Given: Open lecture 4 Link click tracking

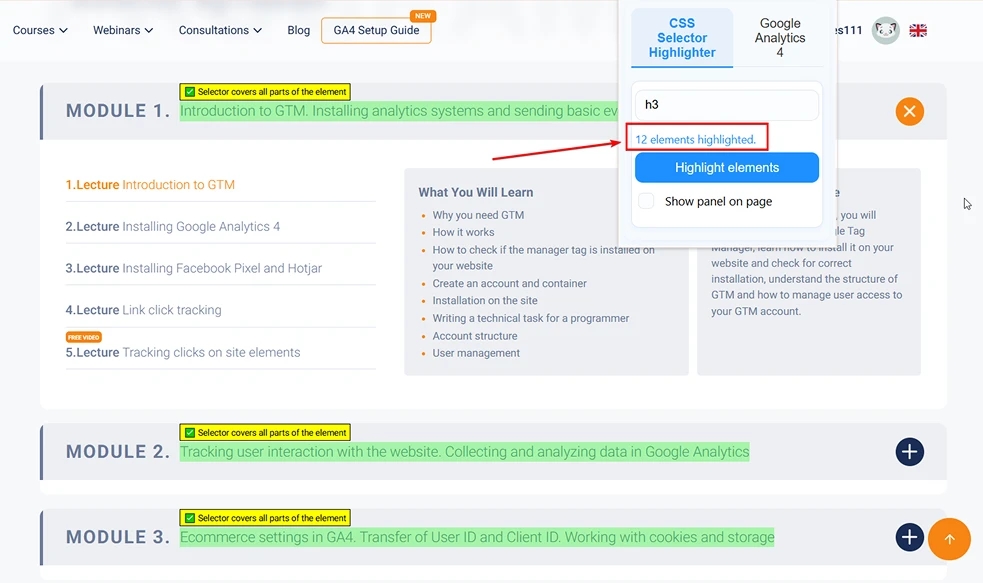Looking at the screenshot, I should pyautogui.click(x=144, y=310).
